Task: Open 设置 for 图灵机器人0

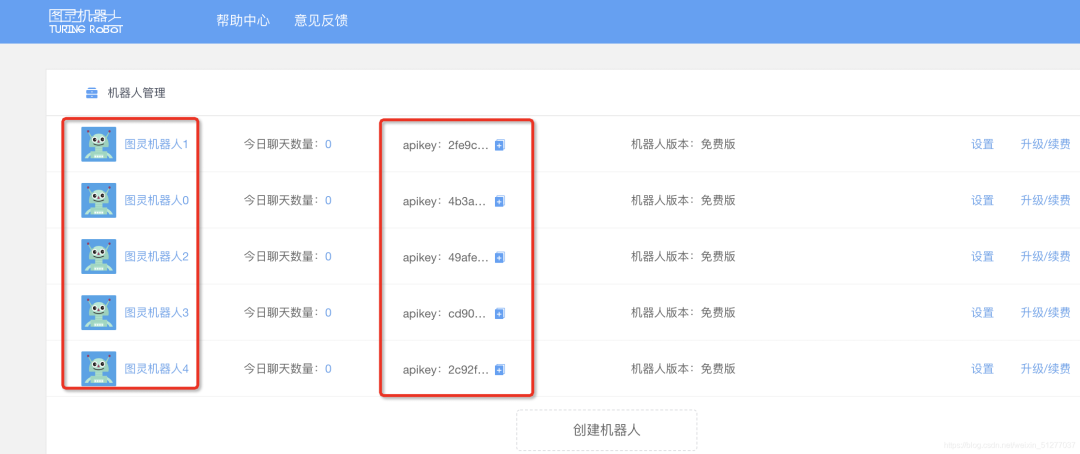Action: [x=982, y=200]
